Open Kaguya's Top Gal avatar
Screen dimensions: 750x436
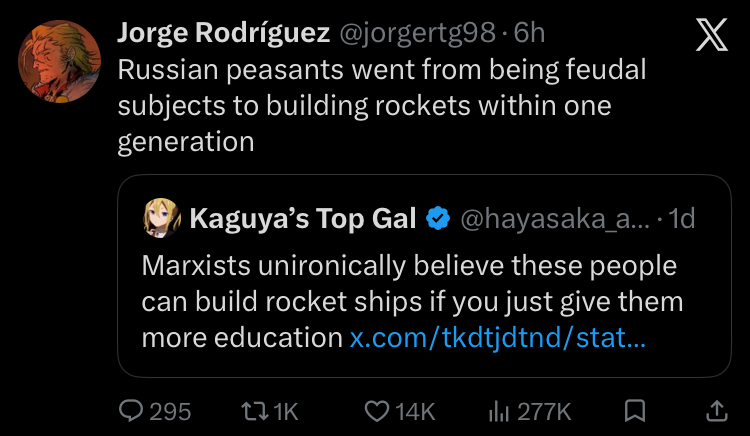pyautogui.click(x=162, y=219)
